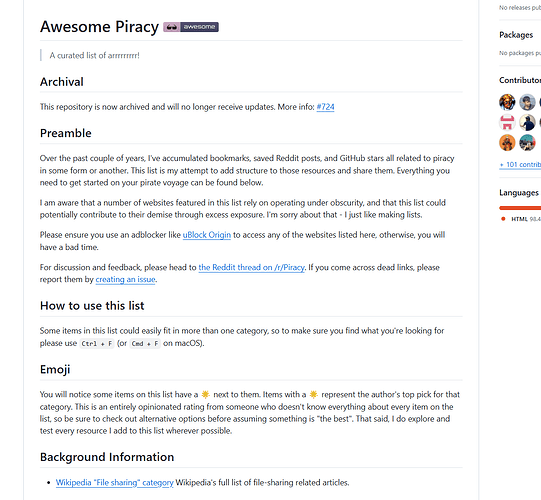Viewport: 541px width, 500px height.
Task: Open the first contributor avatar
Action: click(507, 102)
